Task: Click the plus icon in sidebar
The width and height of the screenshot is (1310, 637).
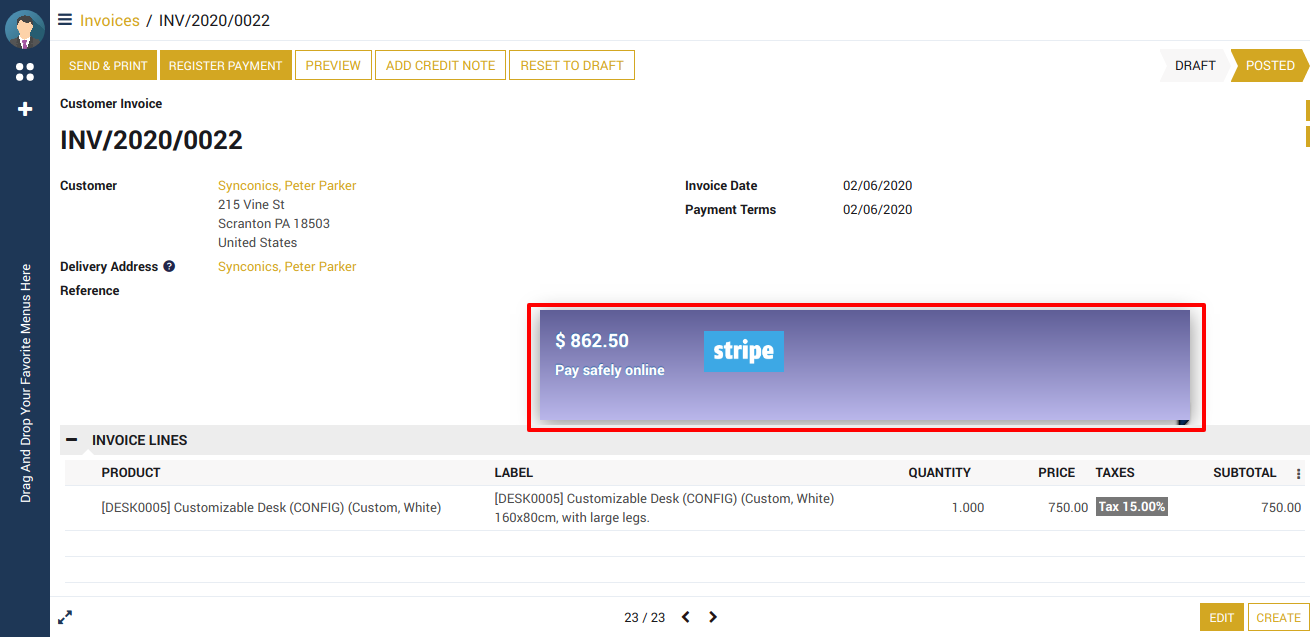Action: [x=25, y=109]
